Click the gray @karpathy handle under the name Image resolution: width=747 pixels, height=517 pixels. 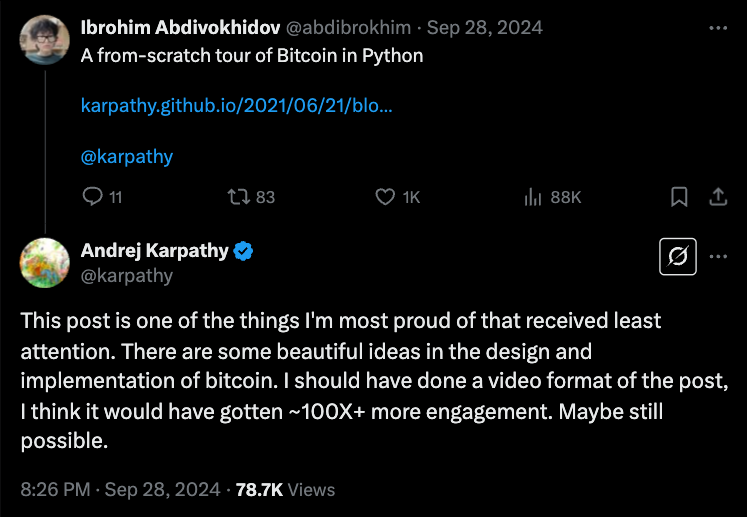pyautogui.click(x=127, y=276)
